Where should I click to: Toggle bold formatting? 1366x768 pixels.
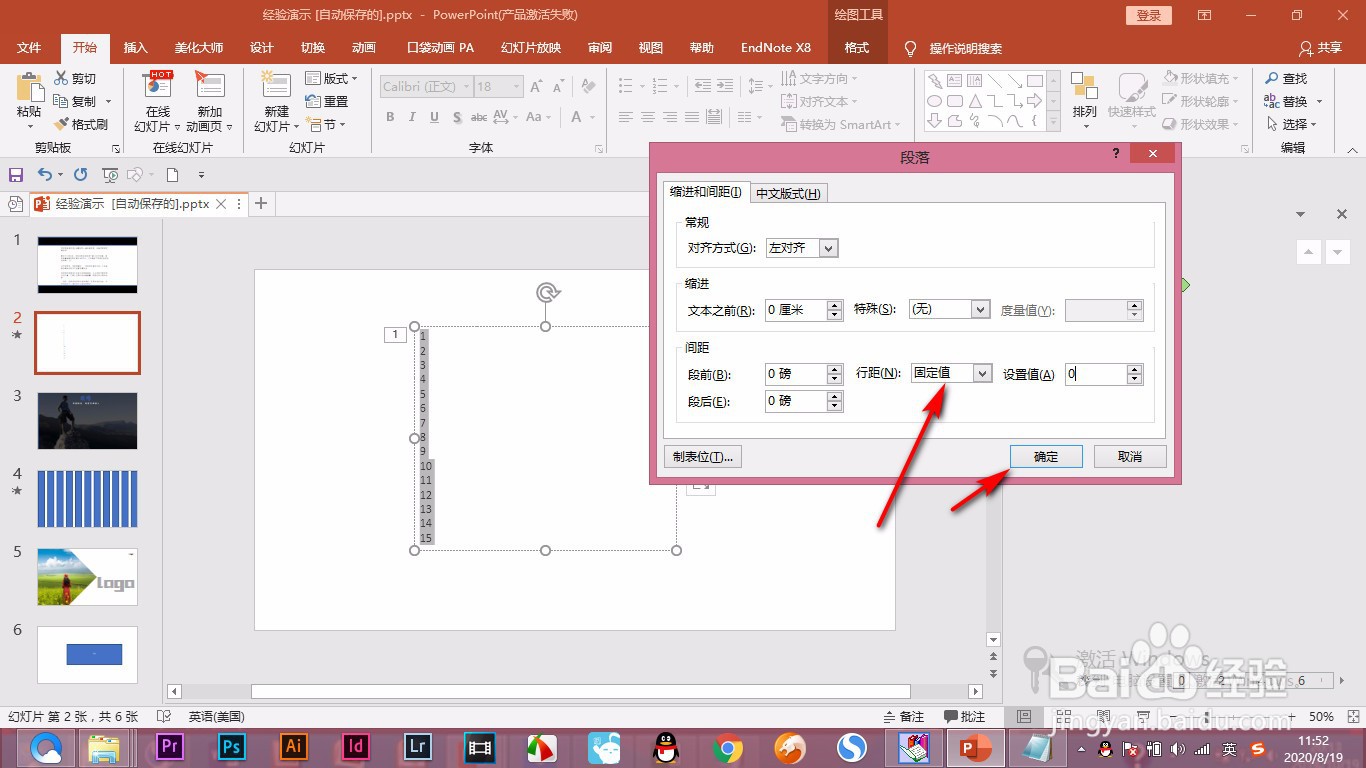point(390,117)
